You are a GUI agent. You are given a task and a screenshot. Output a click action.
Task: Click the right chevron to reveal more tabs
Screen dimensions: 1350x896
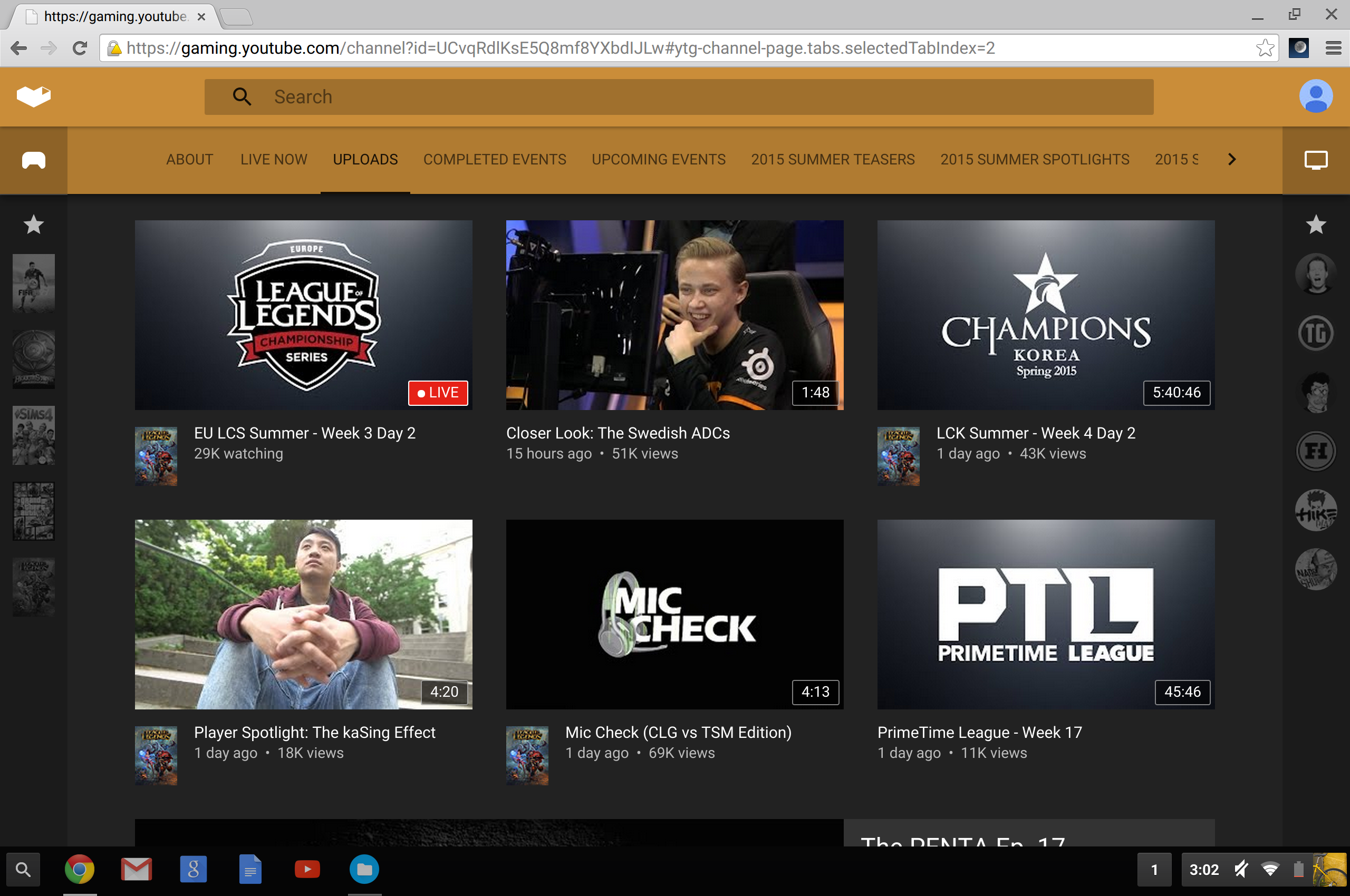(x=1232, y=159)
